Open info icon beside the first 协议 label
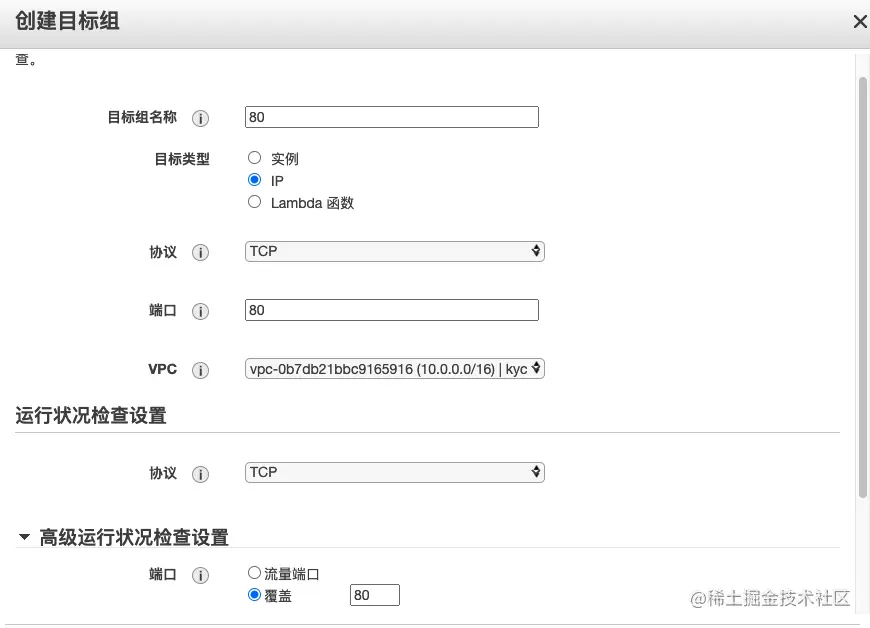870x628 pixels. tap(200, 252)
